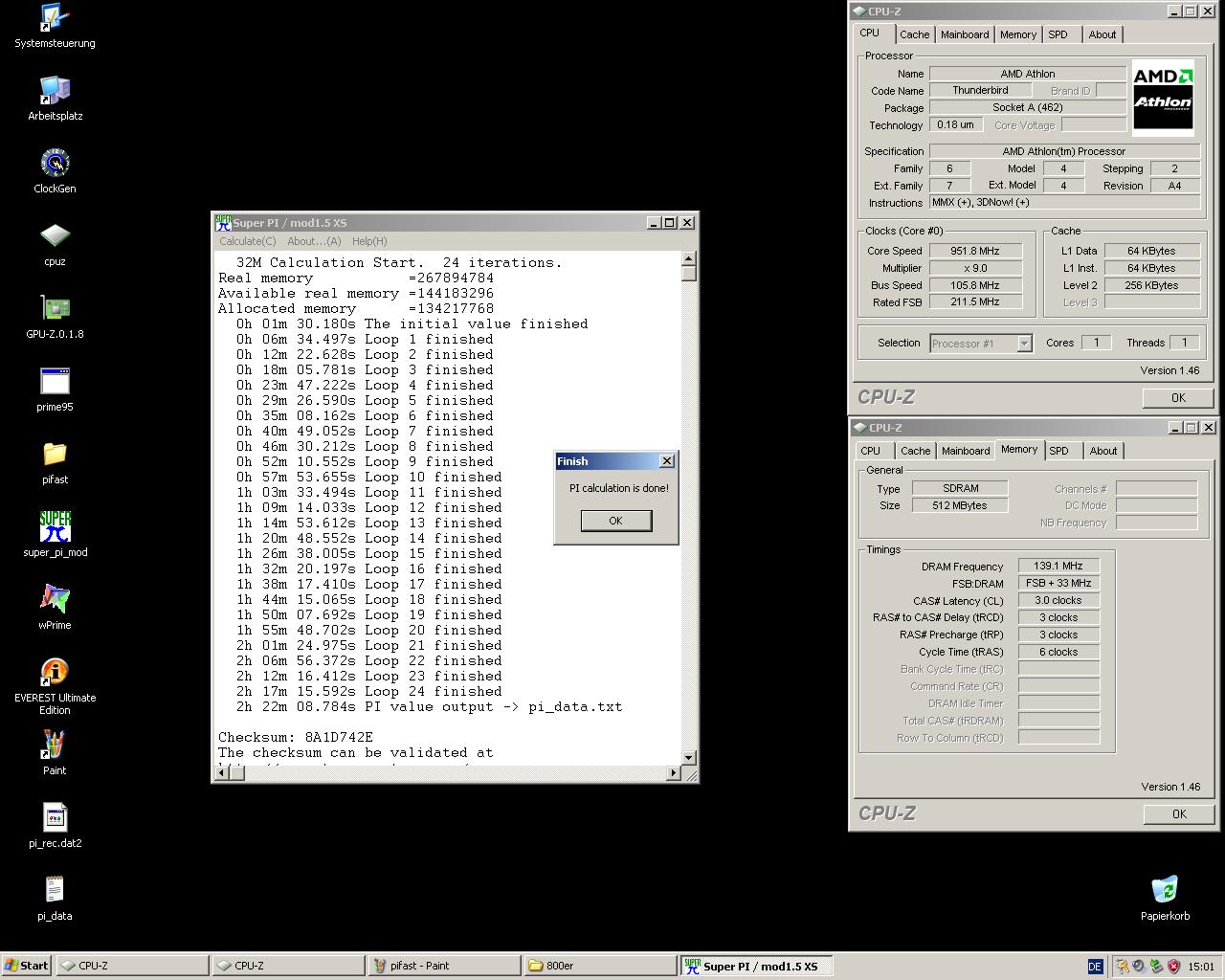Screen dimensions: 1225x980
Task: Select the pi_data text file icon
Action: (x=55, y=899)
